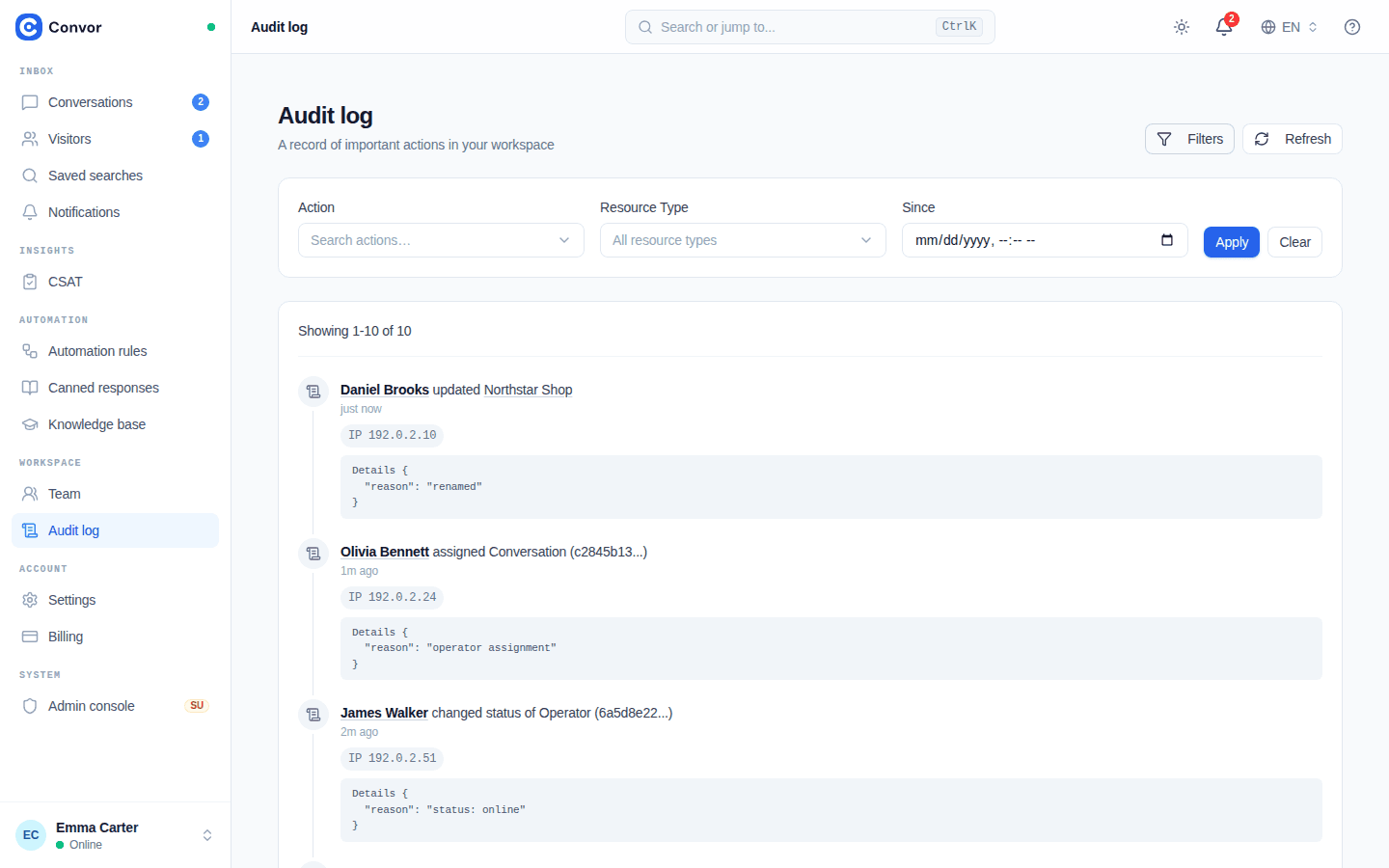Click the Ctrl K shortcut hint

coord(959,27)
